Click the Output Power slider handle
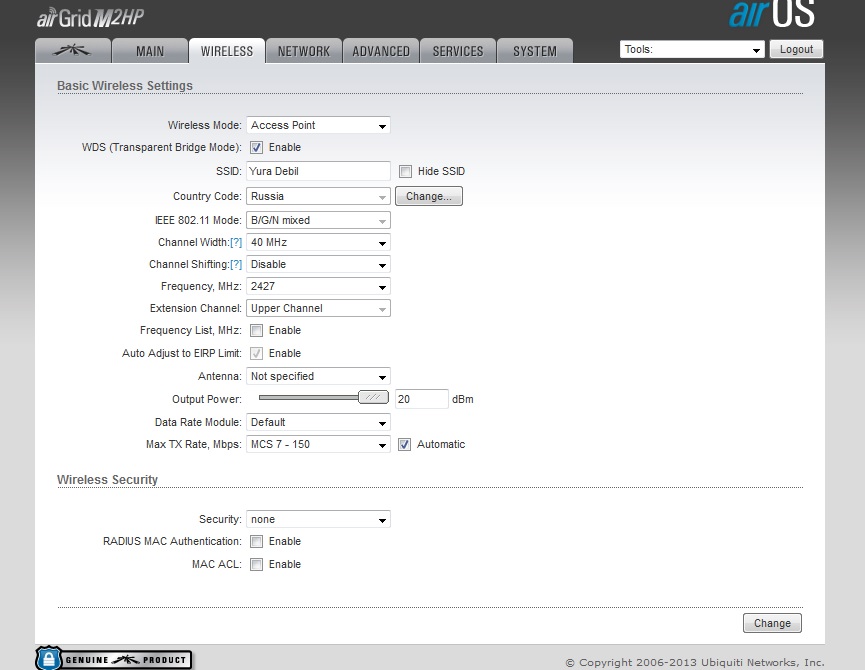Image resolution: width=865 pixels, height=670 pixels. coord(373,397)
